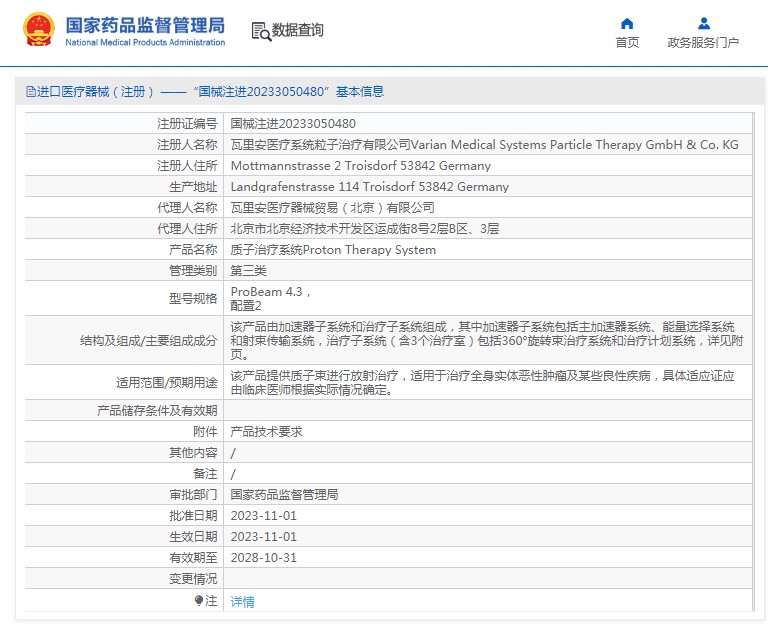Click the 审批部门 row label

[x=193, y=495]
